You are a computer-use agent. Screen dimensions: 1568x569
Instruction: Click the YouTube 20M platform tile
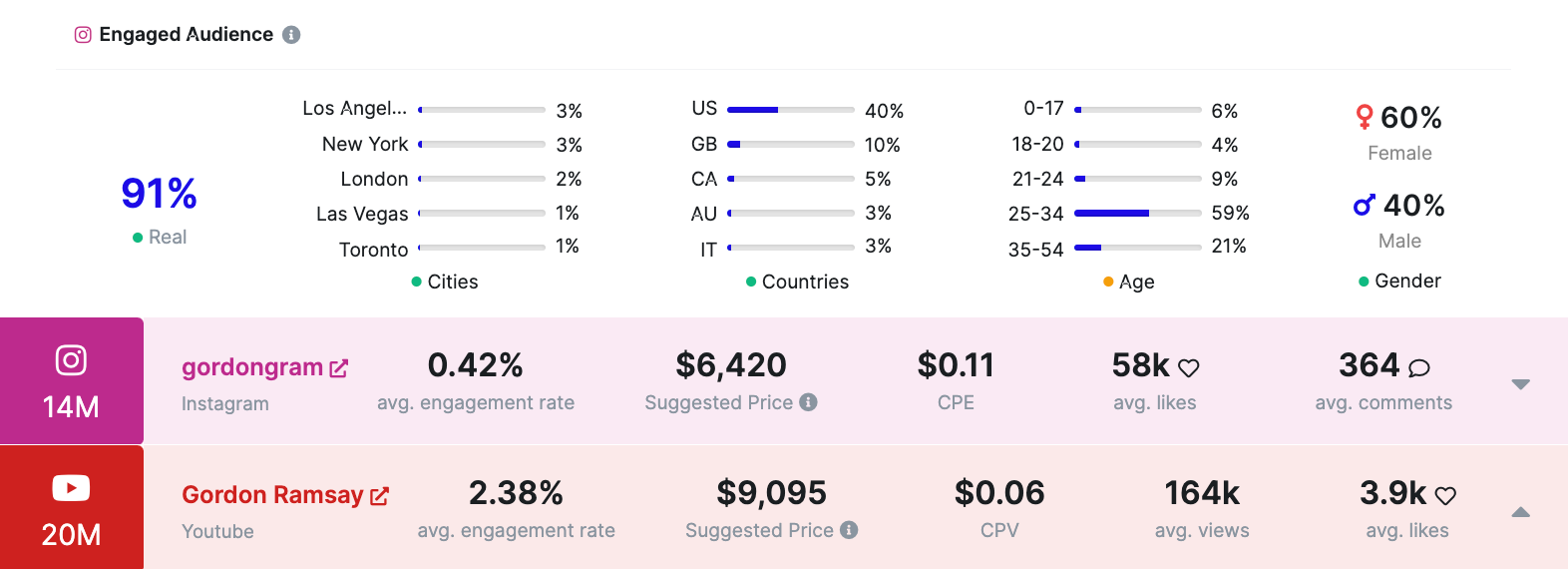[x=71, y=508]
